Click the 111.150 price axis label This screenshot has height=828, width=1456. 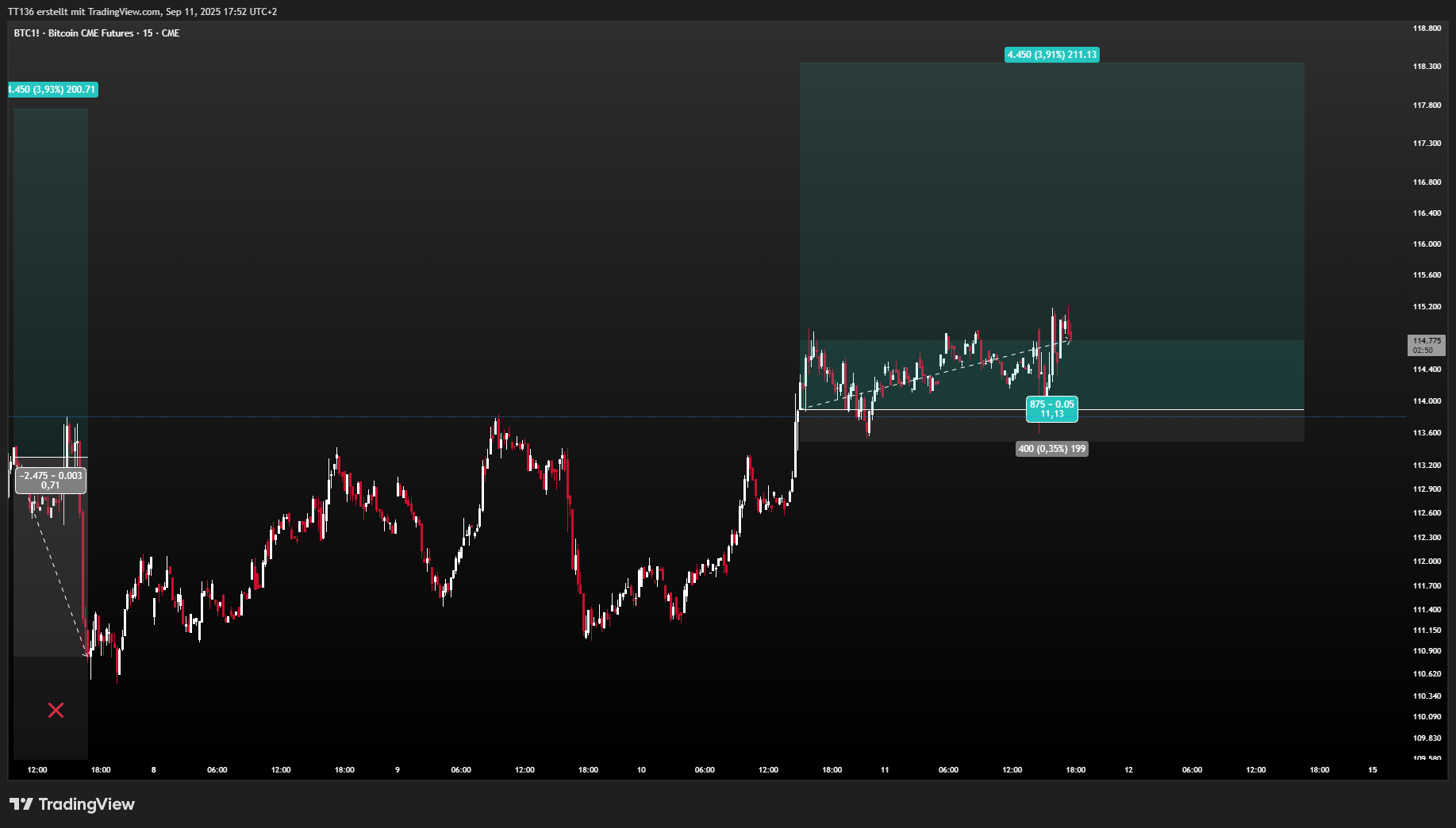1427,631
